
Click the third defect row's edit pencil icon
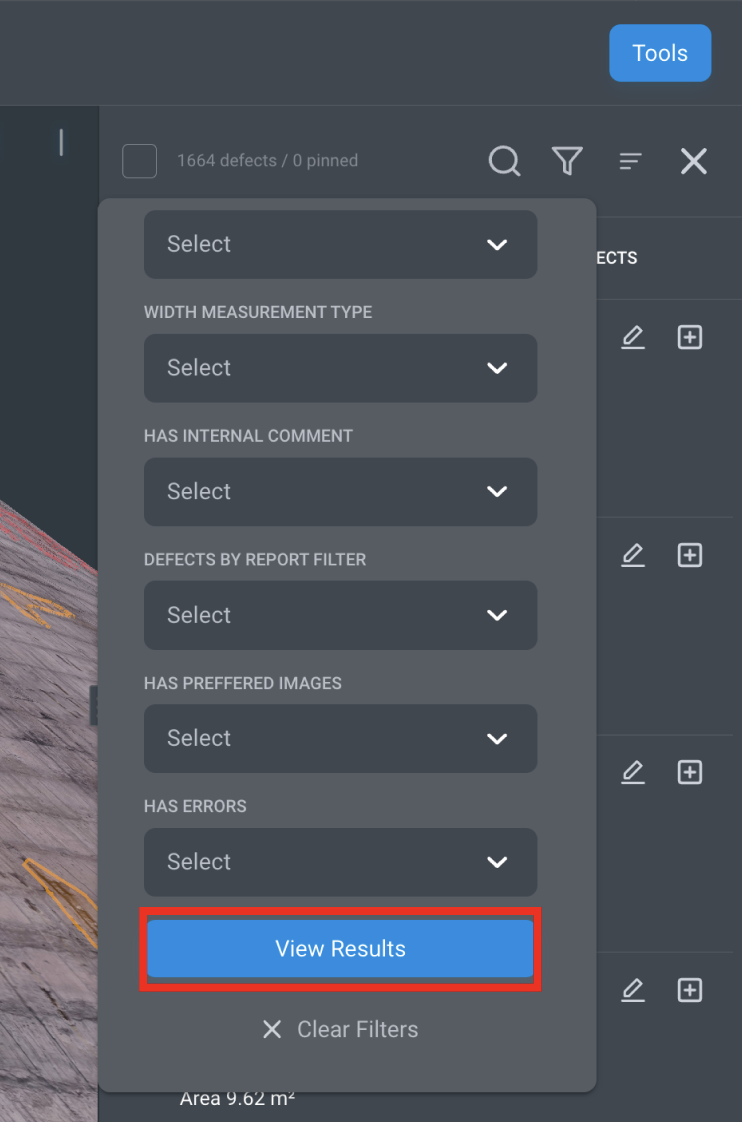pos(633,772)
